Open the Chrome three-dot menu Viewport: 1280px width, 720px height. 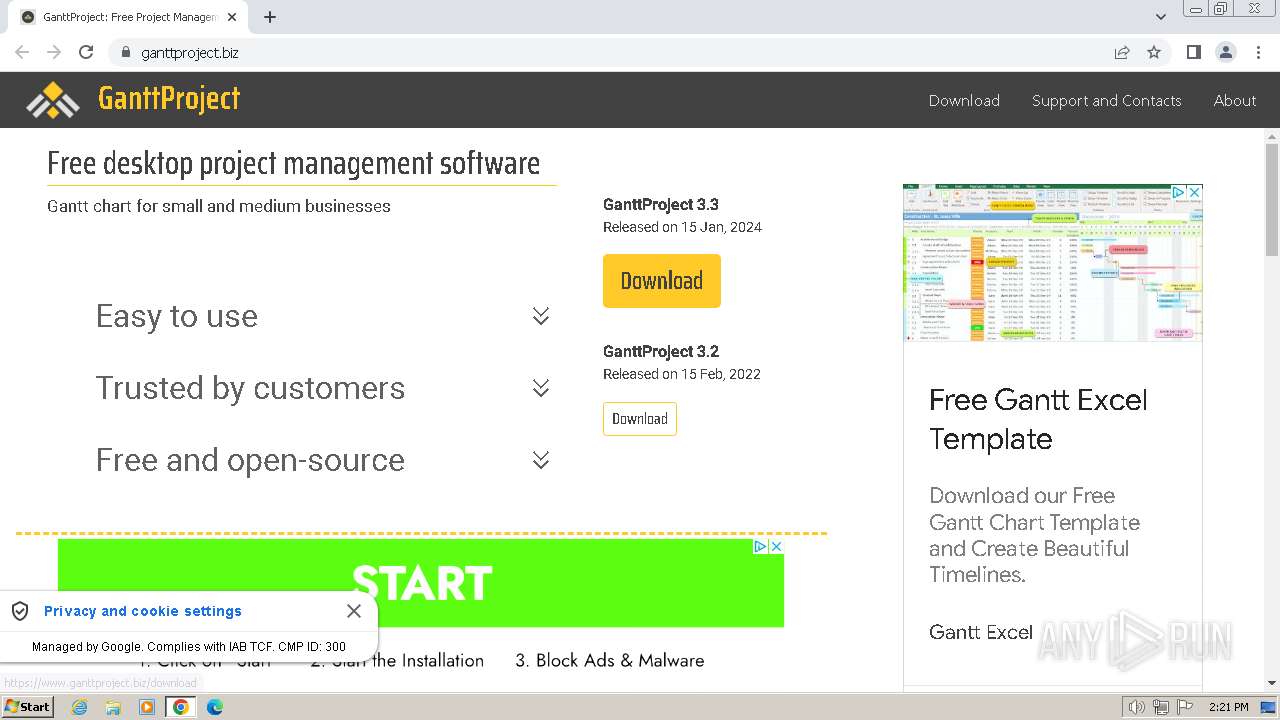tap(1258, 52)
